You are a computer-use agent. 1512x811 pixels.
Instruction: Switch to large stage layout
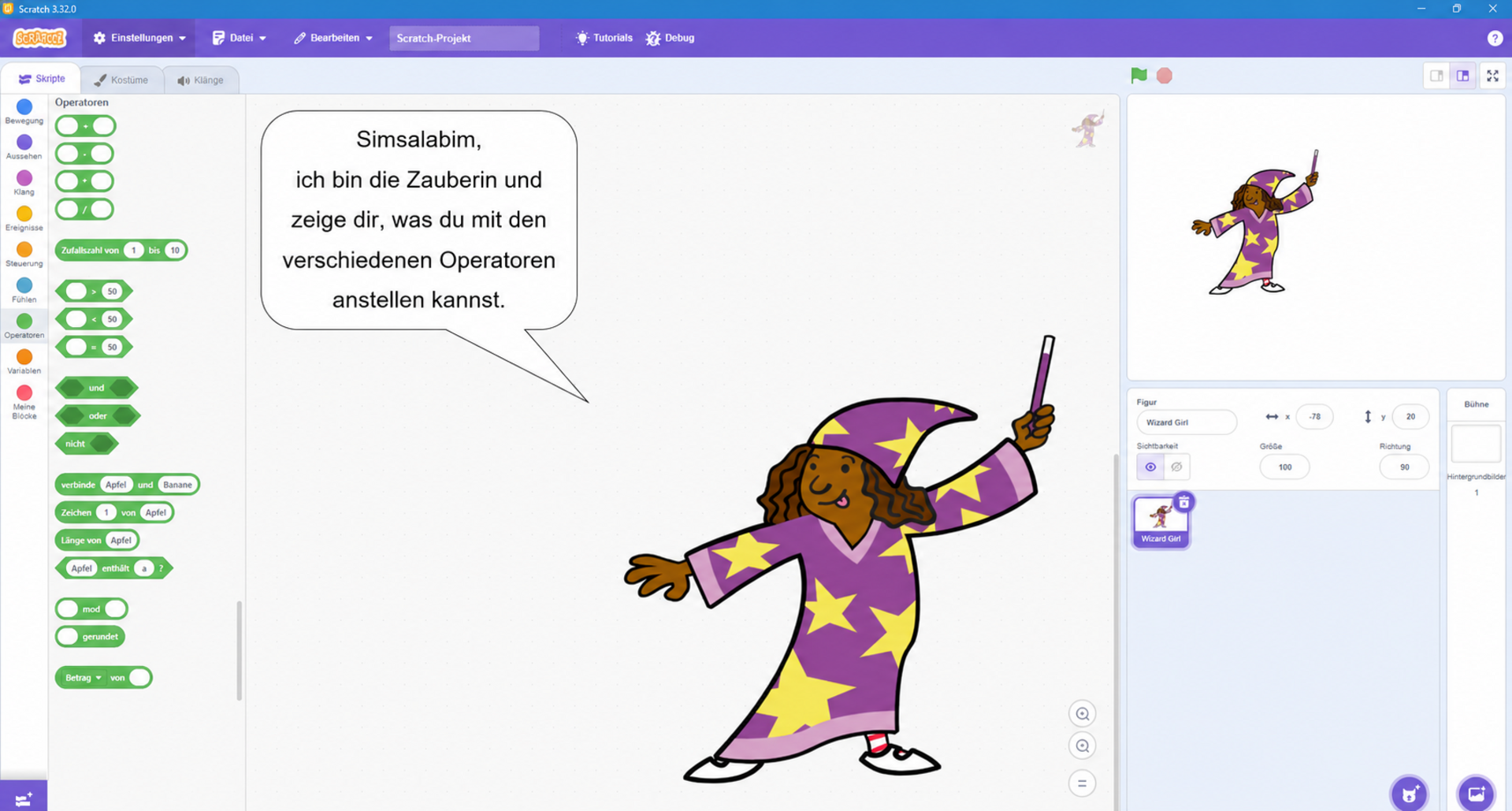coord(1462,76)
